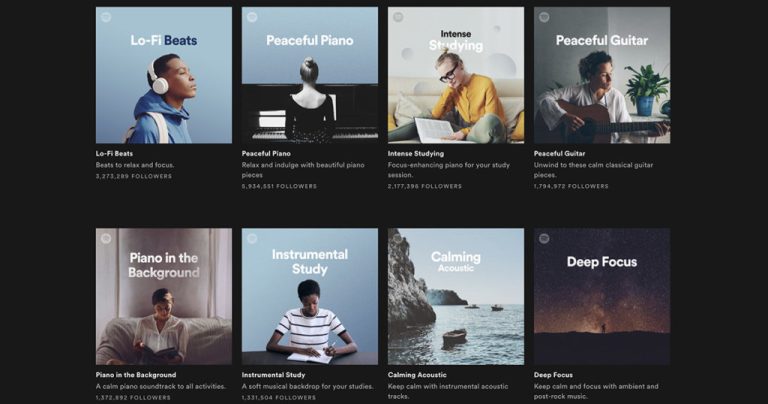The image size is (768, 404).
Task: Open the Peaceful Guitar playlist cover
Action: coord(602,75)
